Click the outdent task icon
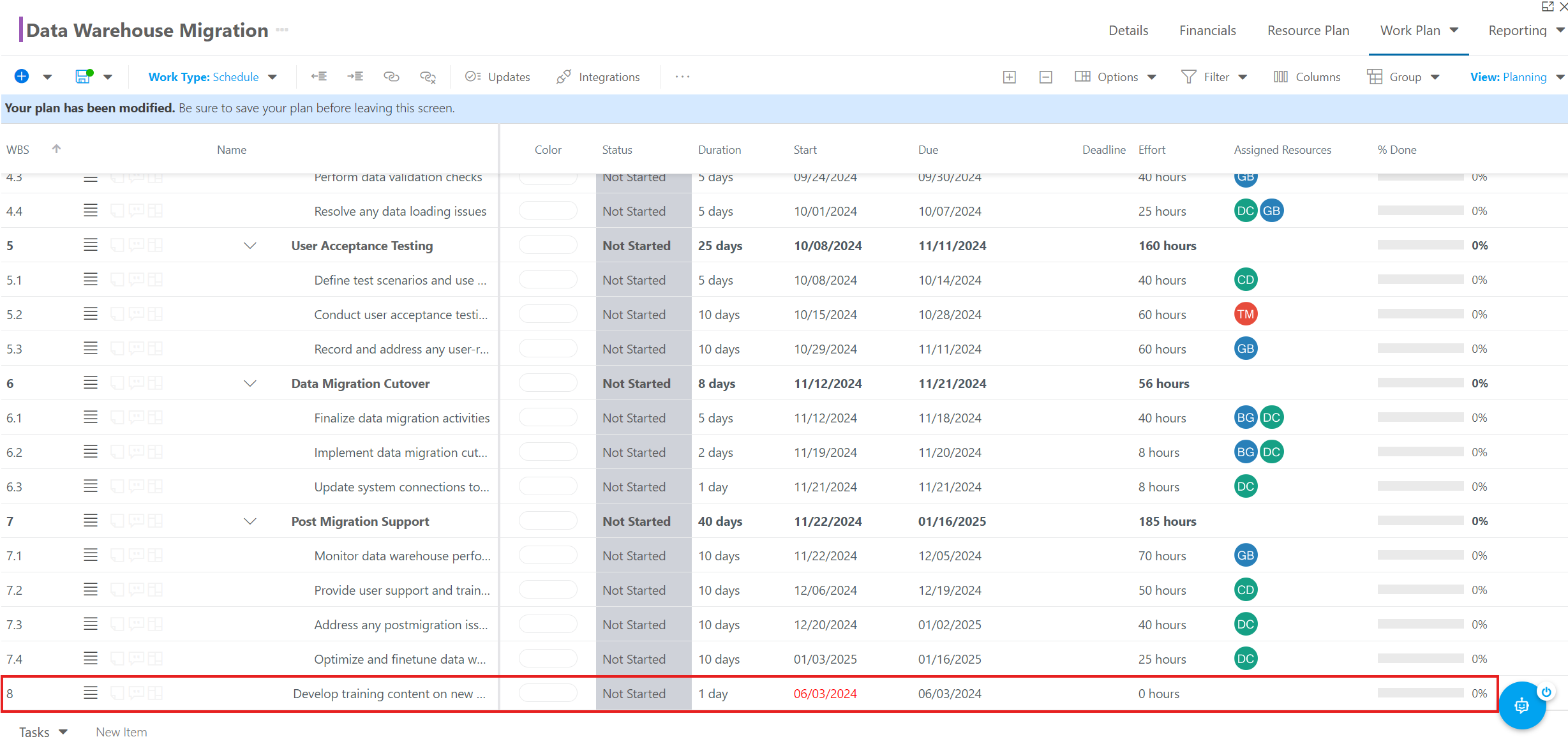The width and height of the screenshot is (1568, 753). pyautogui.click(x=319, y=77)
